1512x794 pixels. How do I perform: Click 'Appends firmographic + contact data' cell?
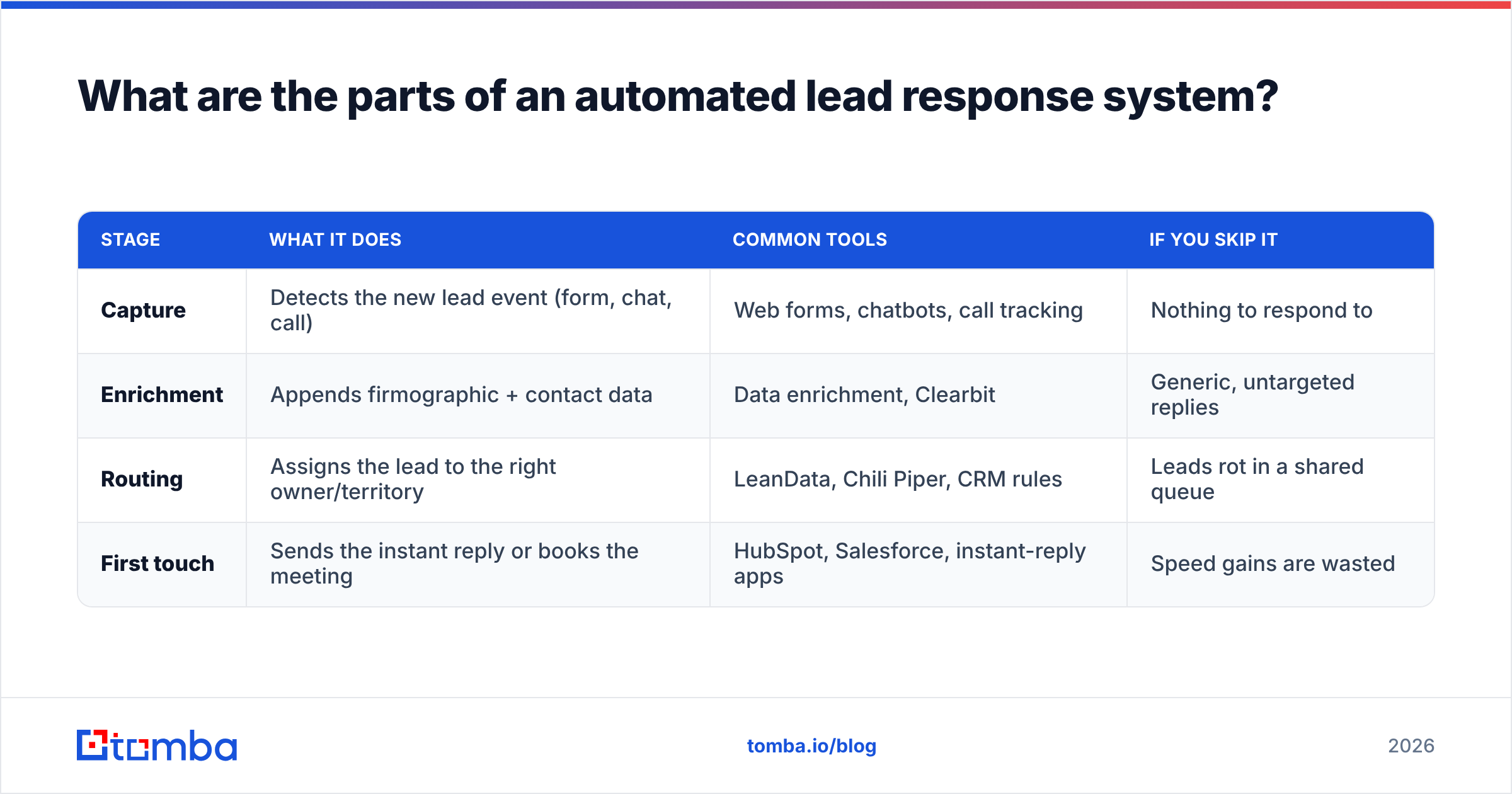pos(478,395)
